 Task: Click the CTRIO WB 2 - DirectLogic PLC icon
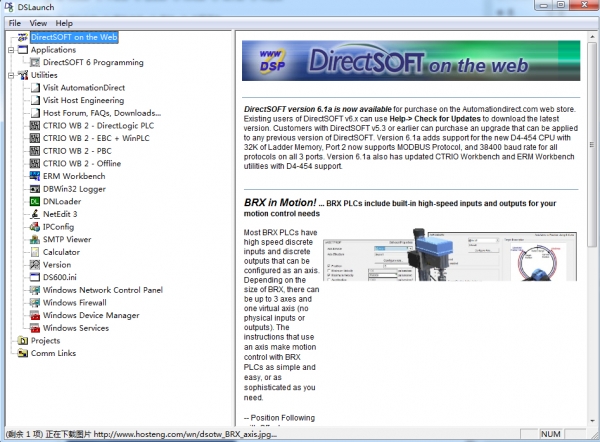tap(35, 126)
